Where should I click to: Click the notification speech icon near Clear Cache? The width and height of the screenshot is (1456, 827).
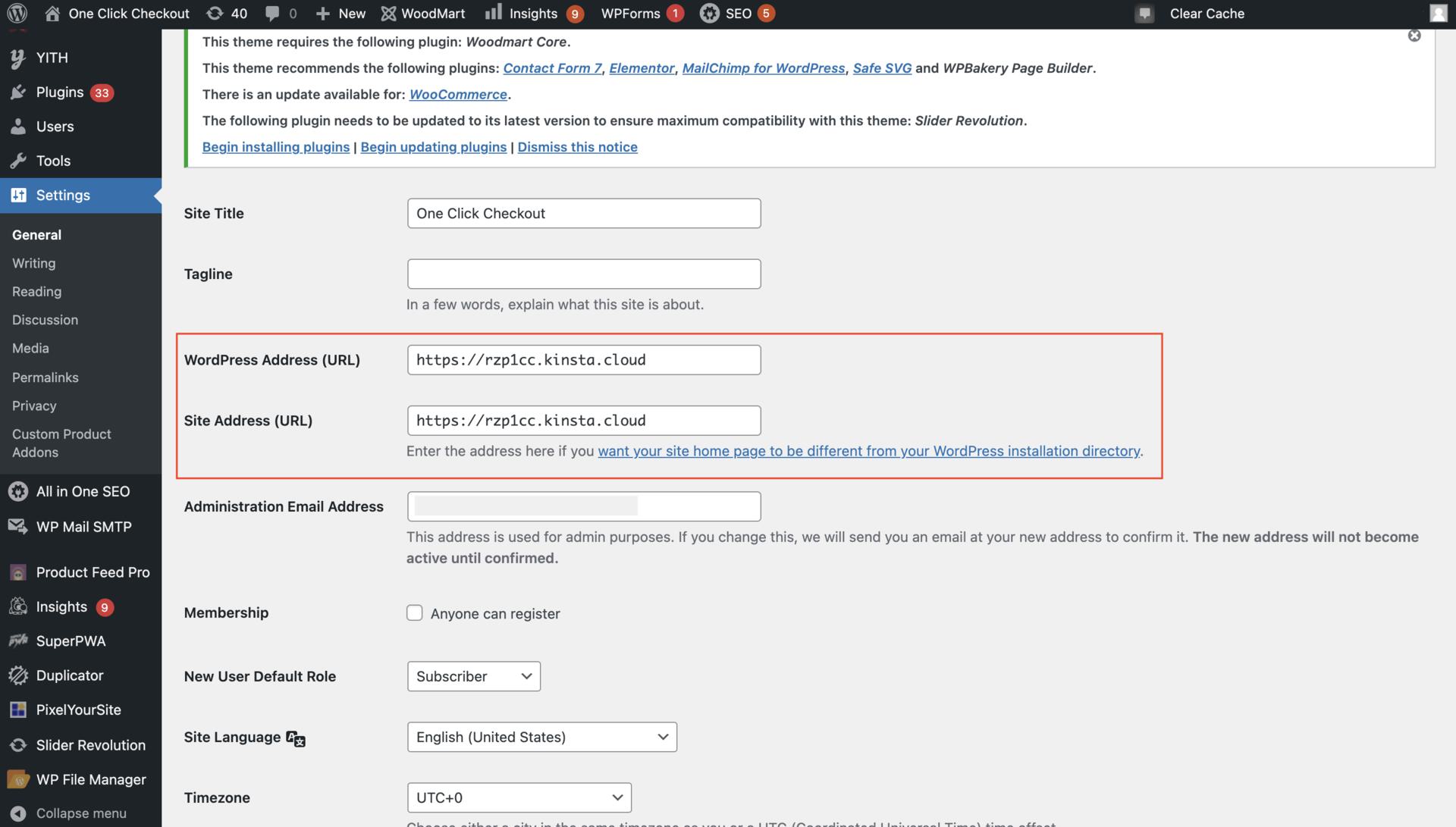click(x=1144, y=14)
